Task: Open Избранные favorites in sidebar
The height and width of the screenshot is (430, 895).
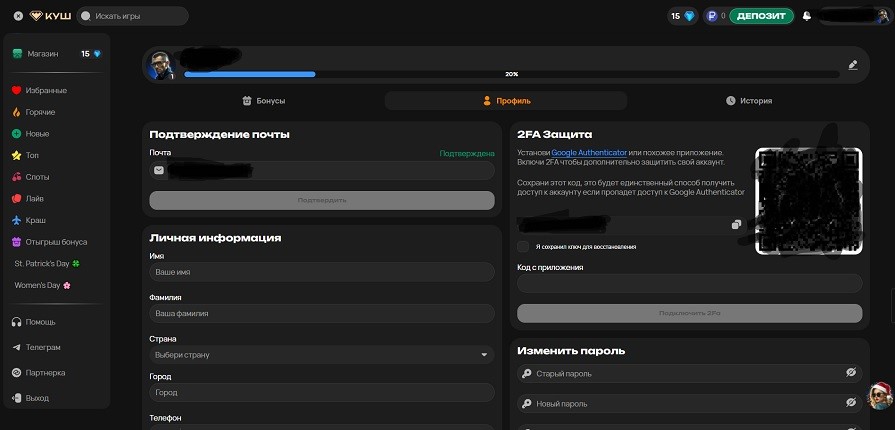Action: tap(46, 90)
